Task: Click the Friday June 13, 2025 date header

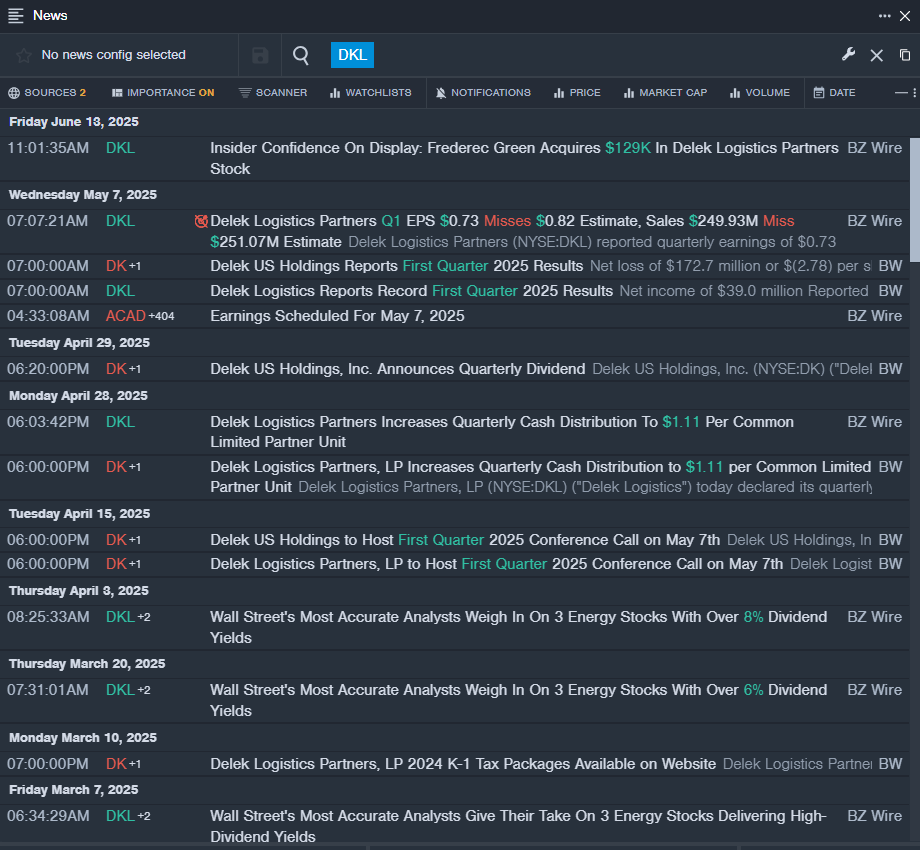Action: pyautogui.click(x=74, y=122)
